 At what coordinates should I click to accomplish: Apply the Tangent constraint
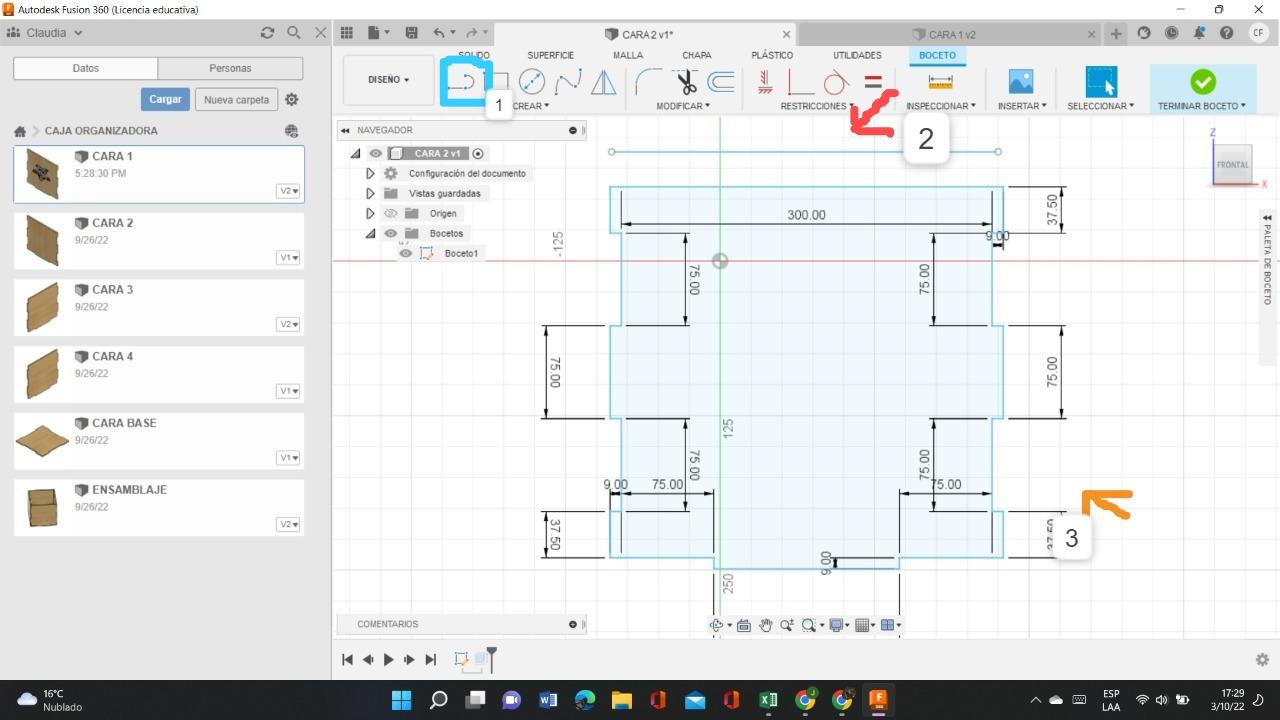click(x=836, y=81)
